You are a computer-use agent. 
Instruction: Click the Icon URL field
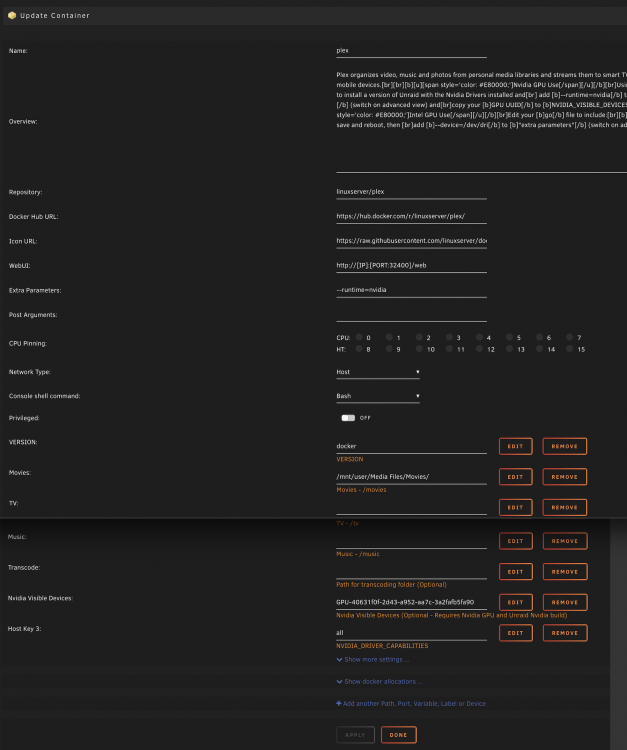pyautogui.click(x=411, y=241)
